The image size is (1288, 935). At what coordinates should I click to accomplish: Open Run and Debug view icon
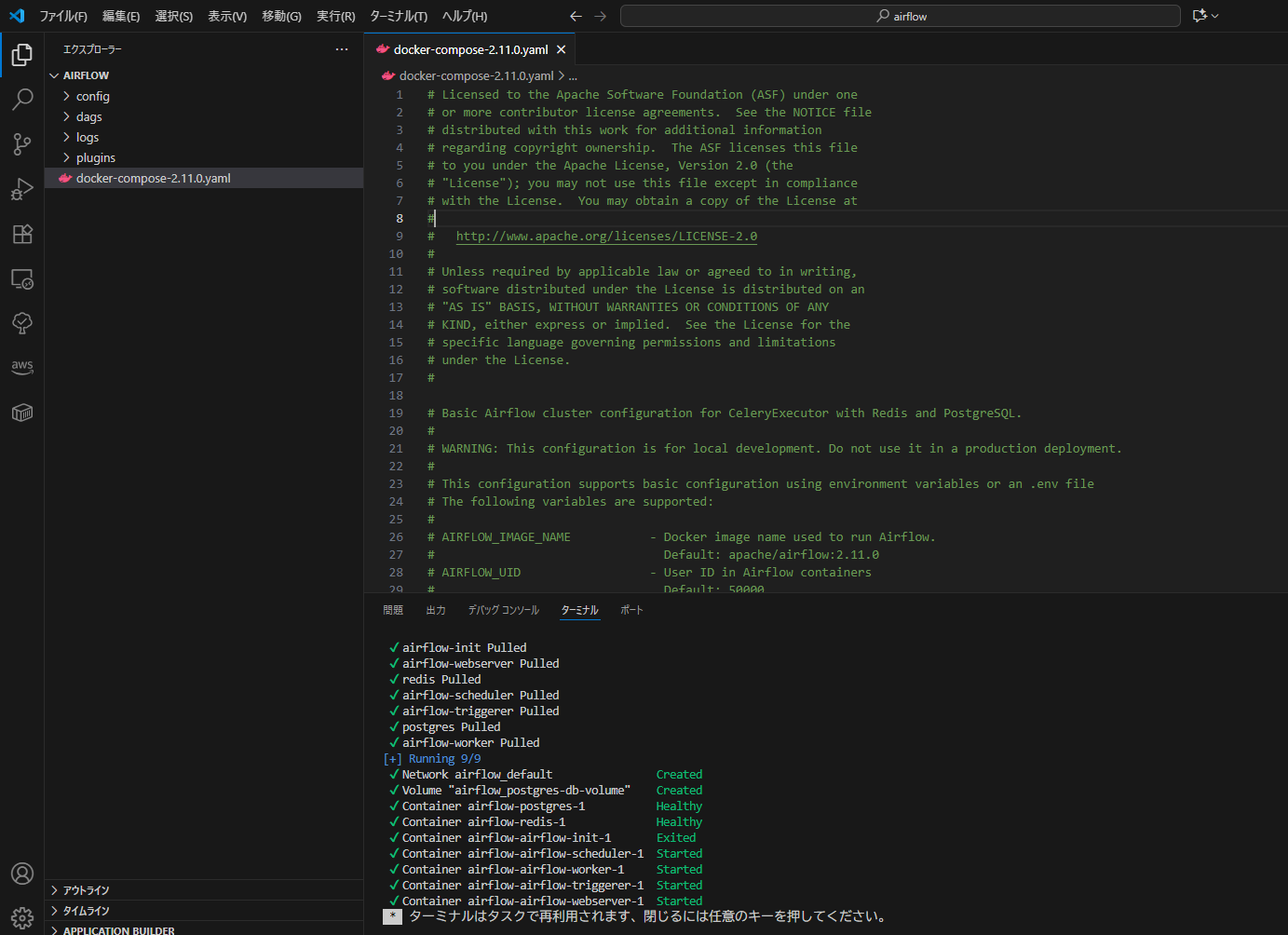coord(22,189)
